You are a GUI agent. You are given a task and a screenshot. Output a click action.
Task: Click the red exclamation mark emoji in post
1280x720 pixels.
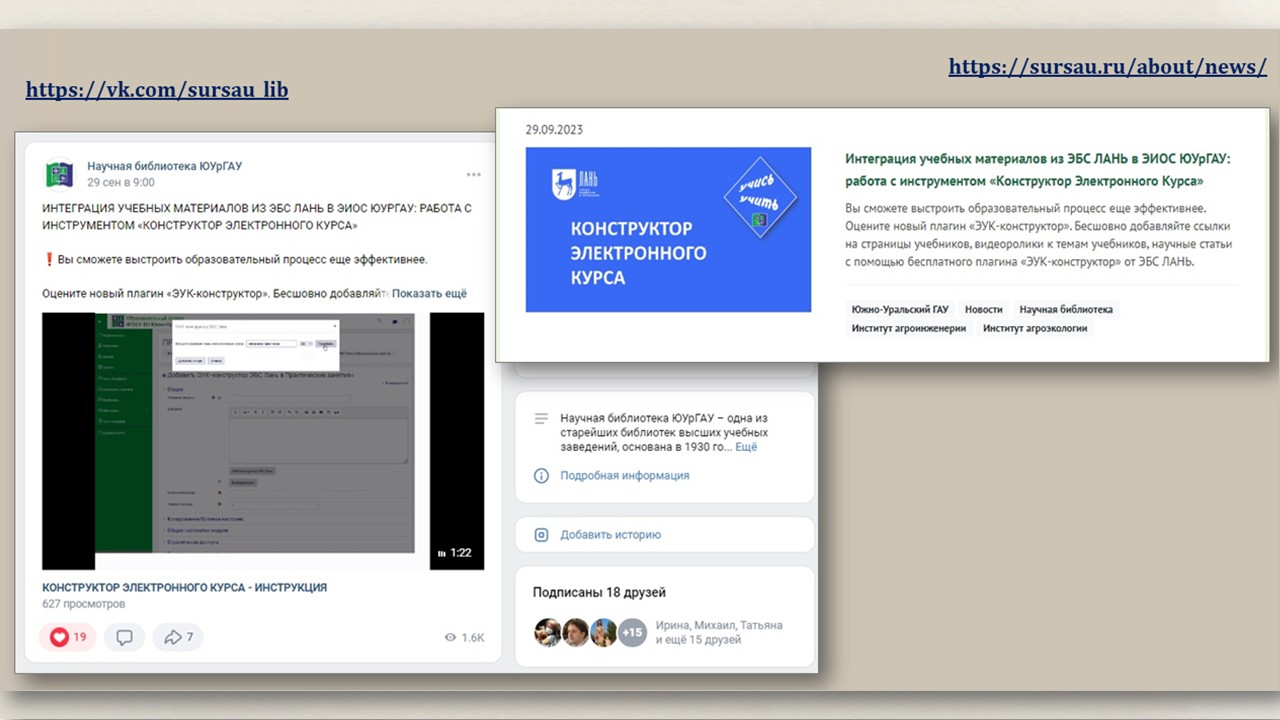pos(48,259)
